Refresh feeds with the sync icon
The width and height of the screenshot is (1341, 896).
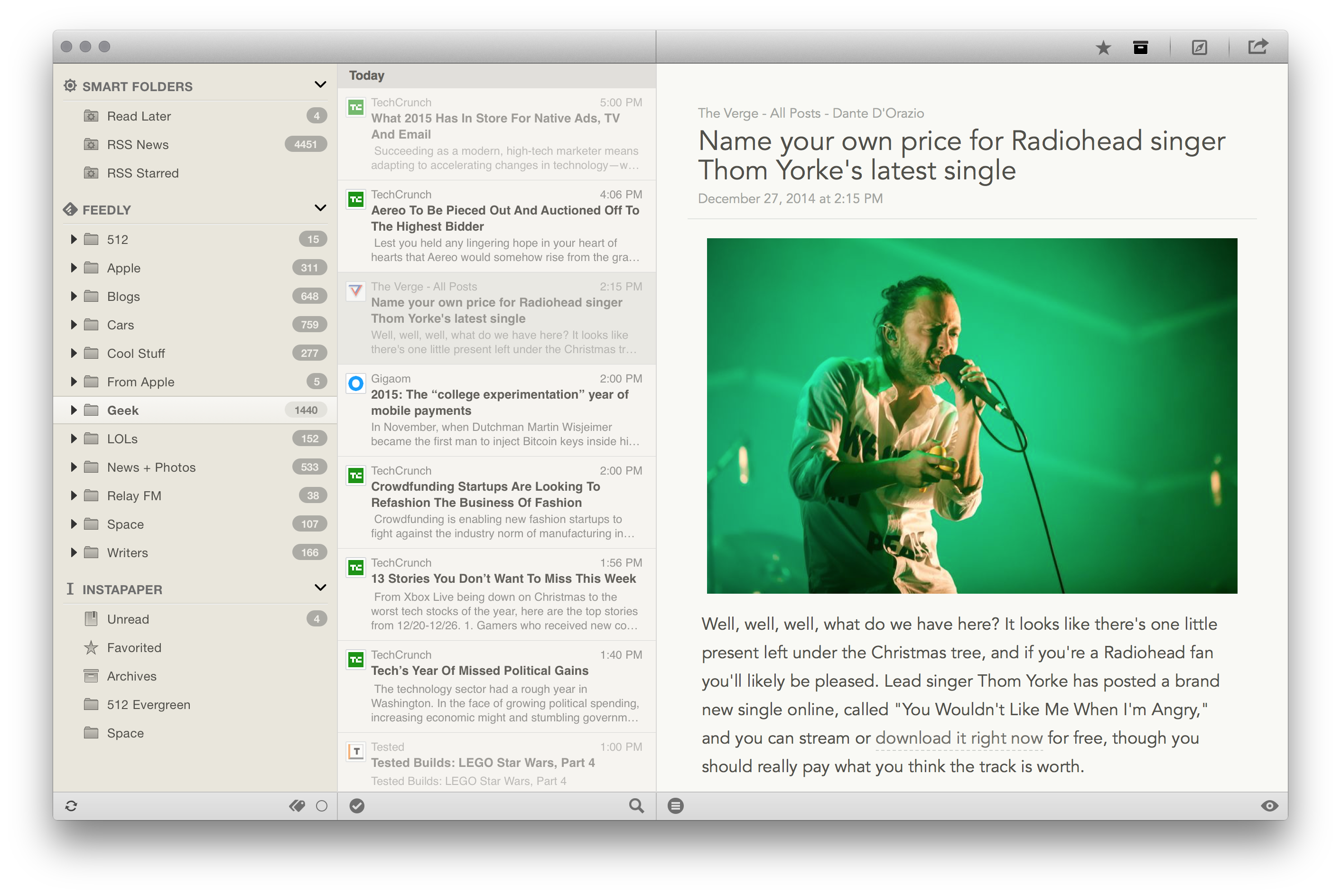coord(71,806)
